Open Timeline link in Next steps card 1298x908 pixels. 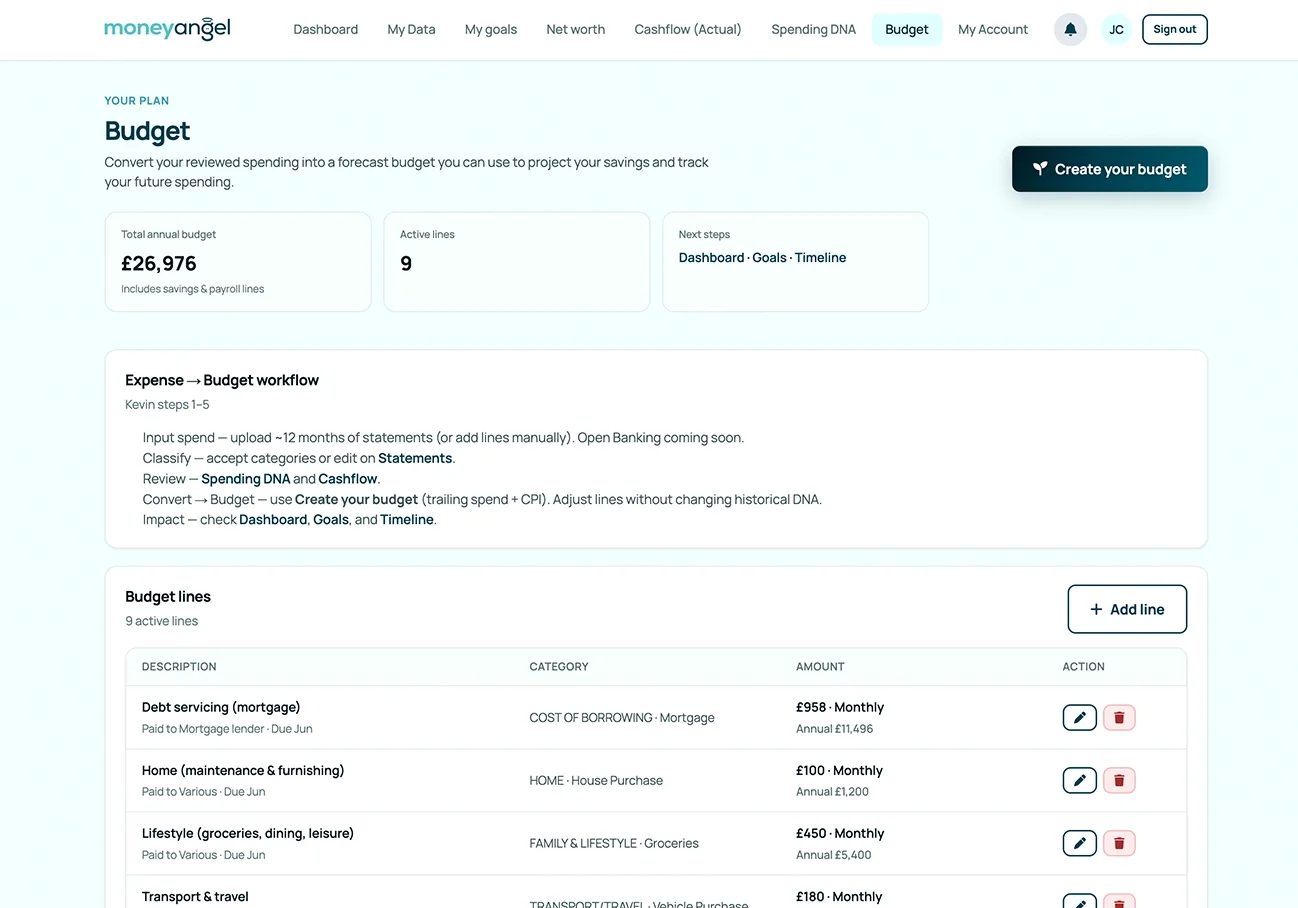[820, 258]
